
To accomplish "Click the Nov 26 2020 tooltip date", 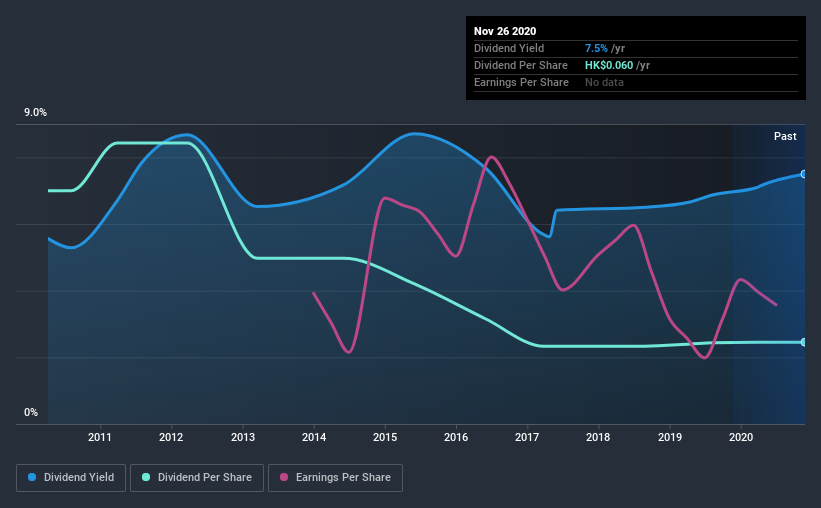I will [x=505, y=31].
